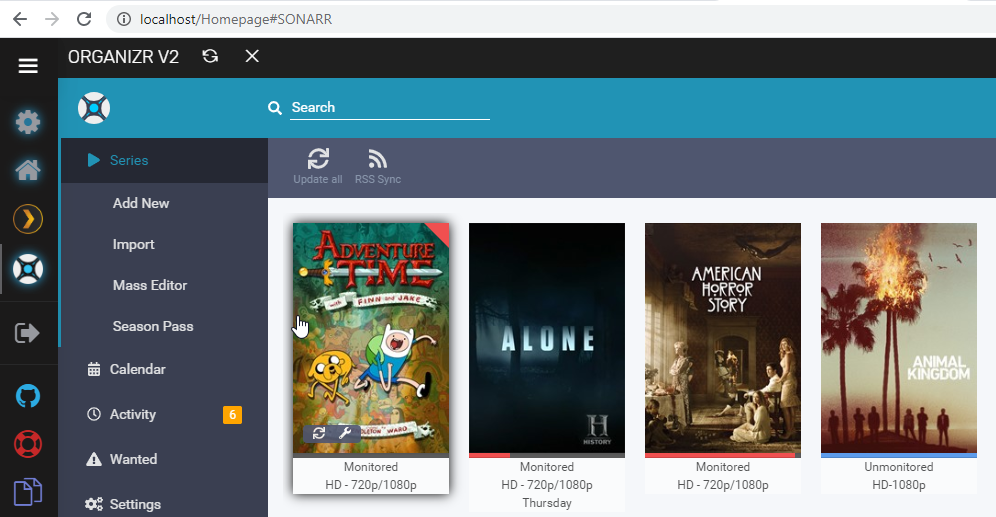Click the logout icon in left sidebar
996x517 pixels.
pos(27,333)
